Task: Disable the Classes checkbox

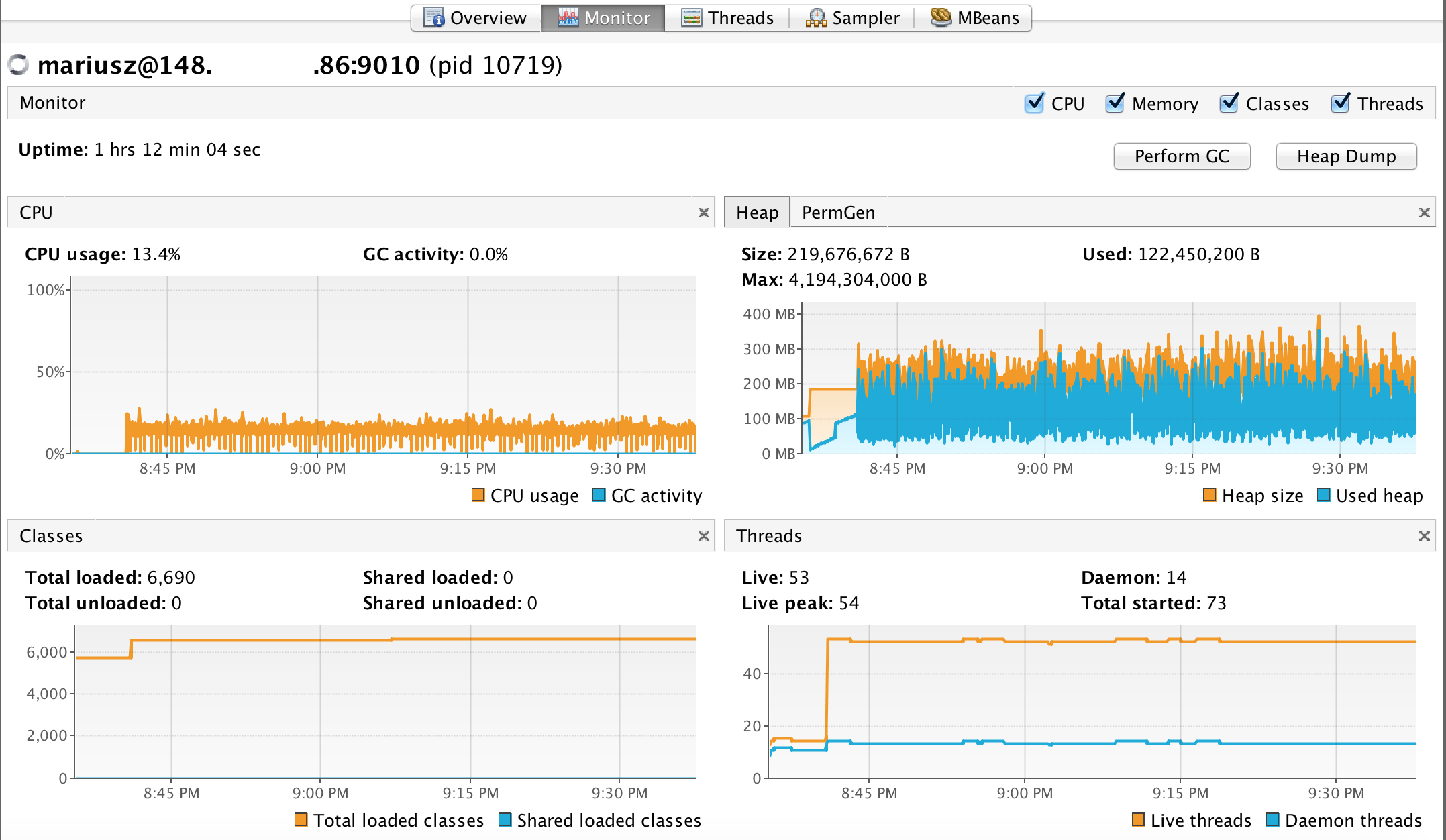Action: coord(1229,103)
